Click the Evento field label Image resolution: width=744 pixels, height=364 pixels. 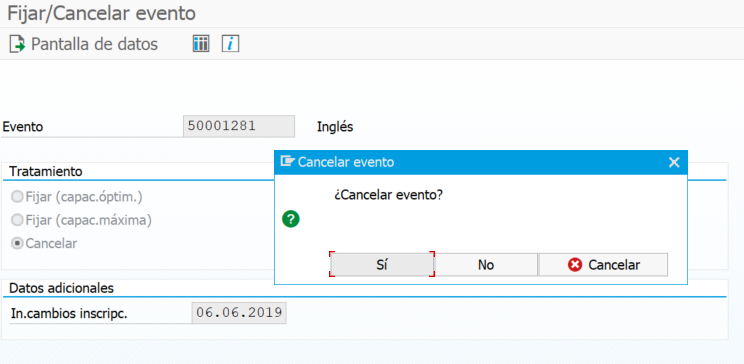(x=23, y=127)
